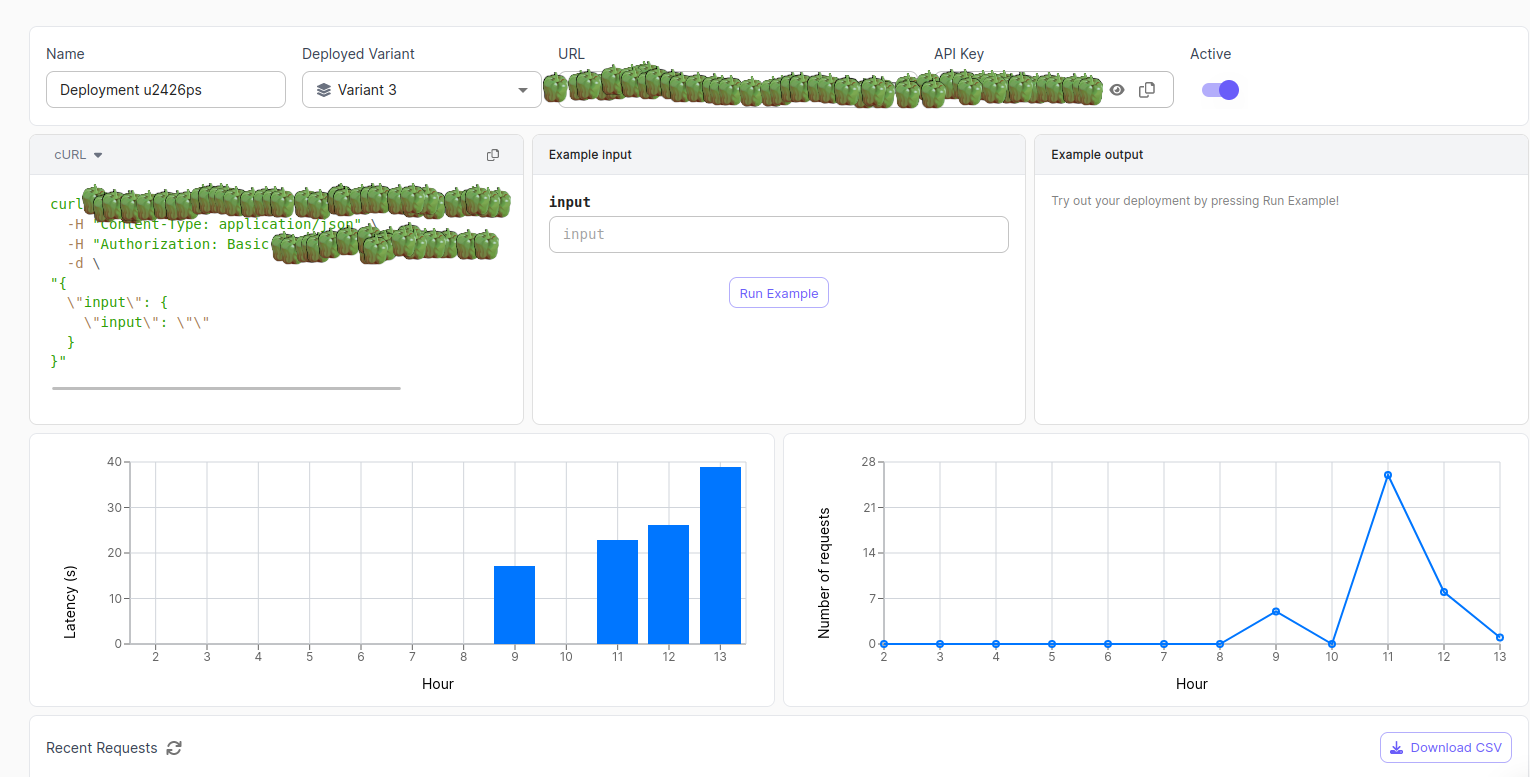The image size is (1530, 777).
Task: Click the code panel horizontal scrollbar
Action: (226, 388)
